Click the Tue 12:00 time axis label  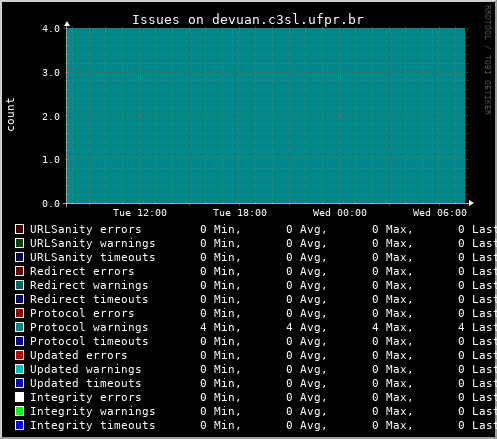coord(140,213)
